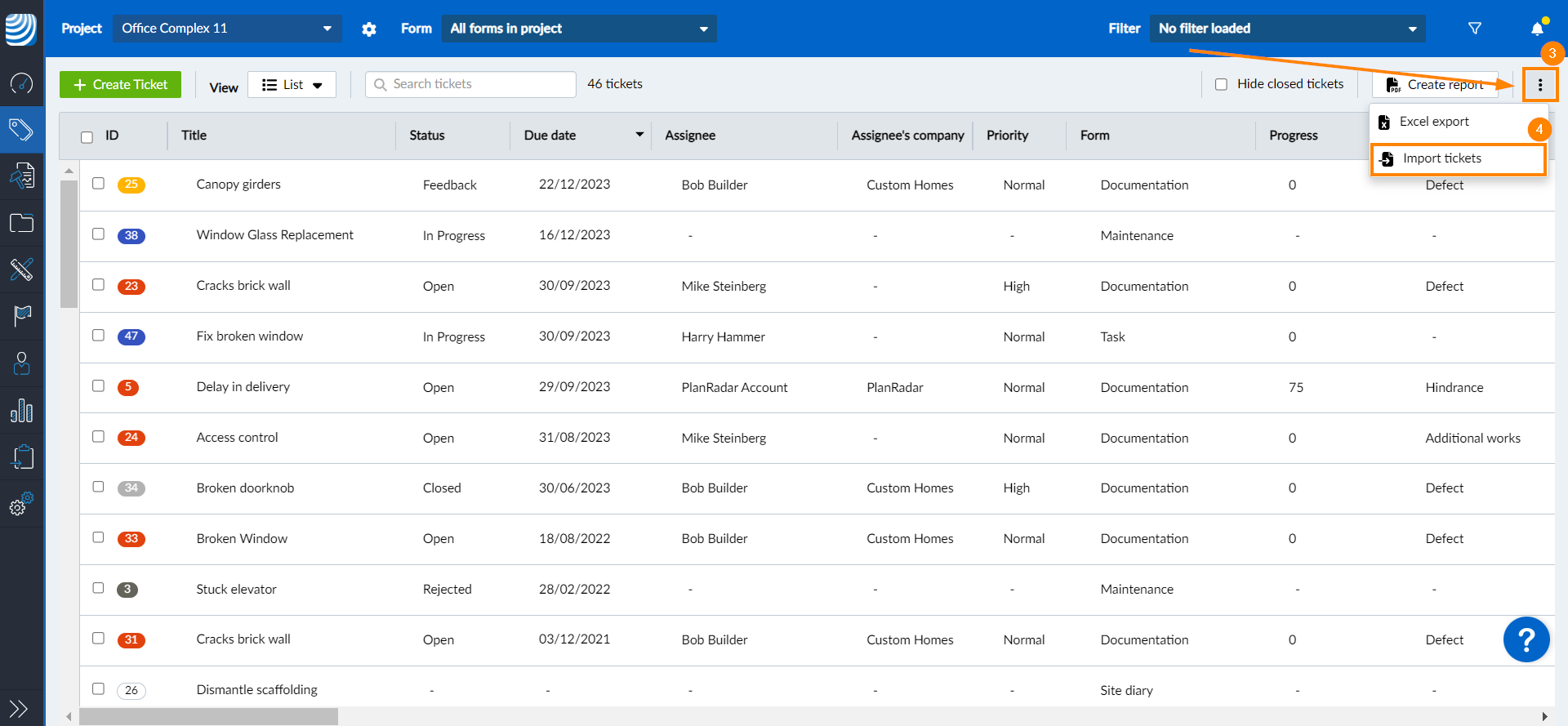Tick the select-all checkbox beside ID header
Screen dimensions: 1568x726
[87, 136]
